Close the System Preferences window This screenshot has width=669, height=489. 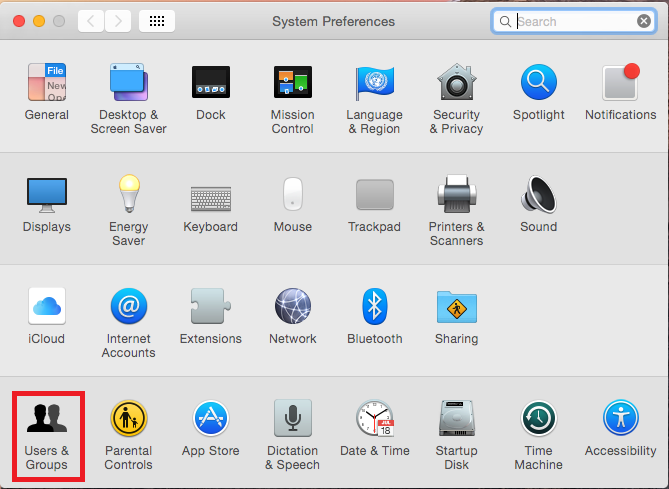click(x=19, y=21)
